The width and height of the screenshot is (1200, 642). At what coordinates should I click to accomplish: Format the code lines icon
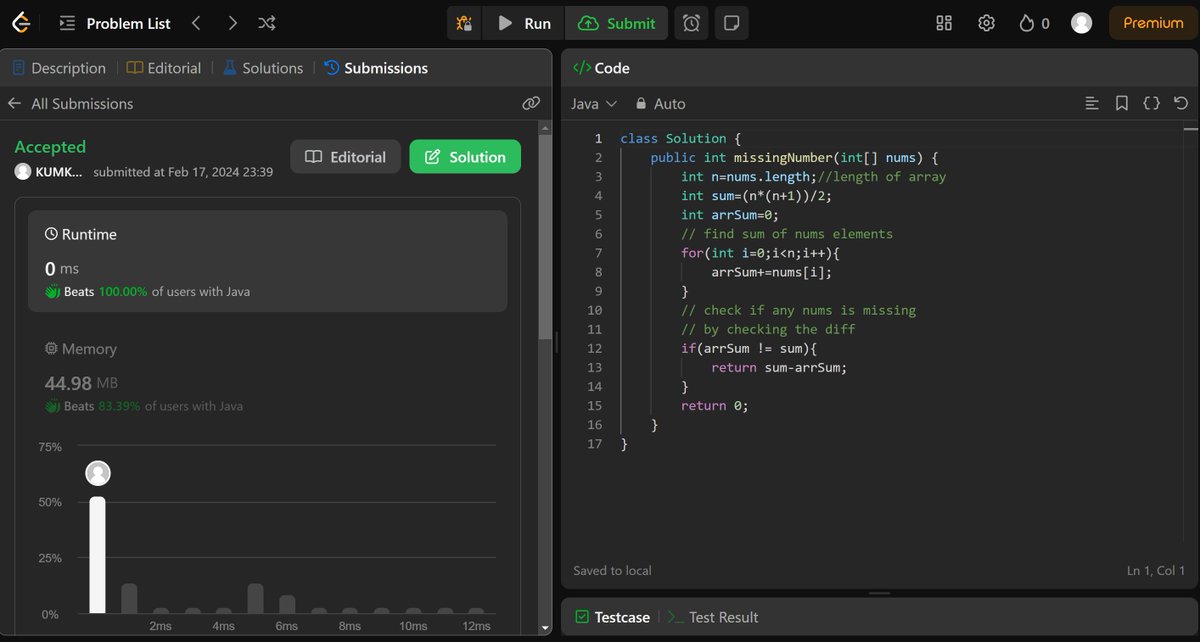(x=1092, y=103)
